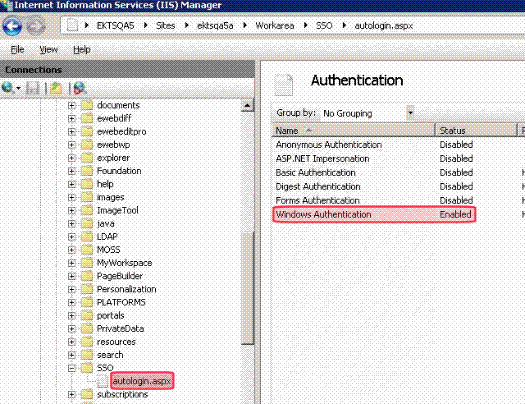Screen dimensions: 525x404
Task: Select the portals tree item
Action: [110, 316]
